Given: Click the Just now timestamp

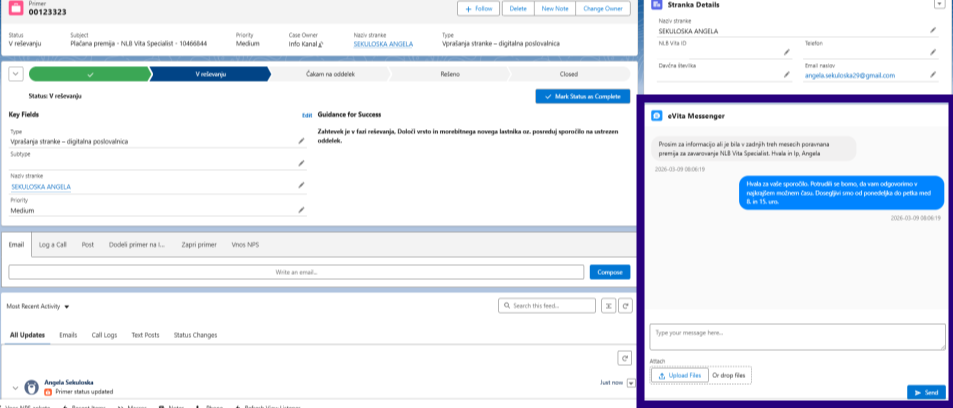Looking at the screenshot, I should [x=611, y=383].
